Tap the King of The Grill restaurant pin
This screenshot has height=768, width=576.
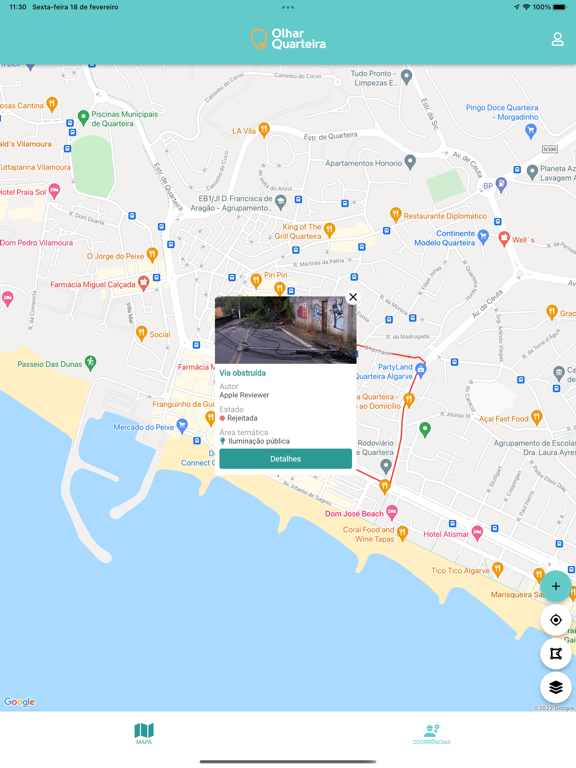pyautogui.click(x=330, y=230)
